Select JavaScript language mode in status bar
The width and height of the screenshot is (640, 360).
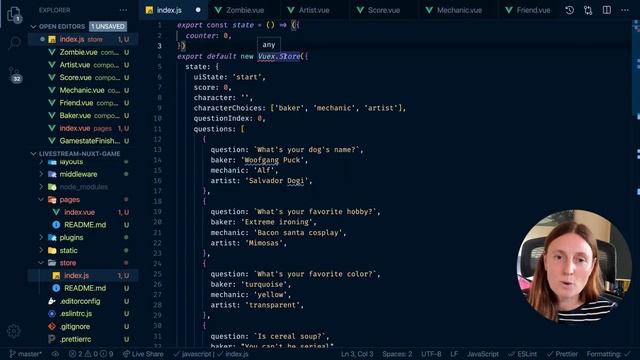(x=483, y=354)
